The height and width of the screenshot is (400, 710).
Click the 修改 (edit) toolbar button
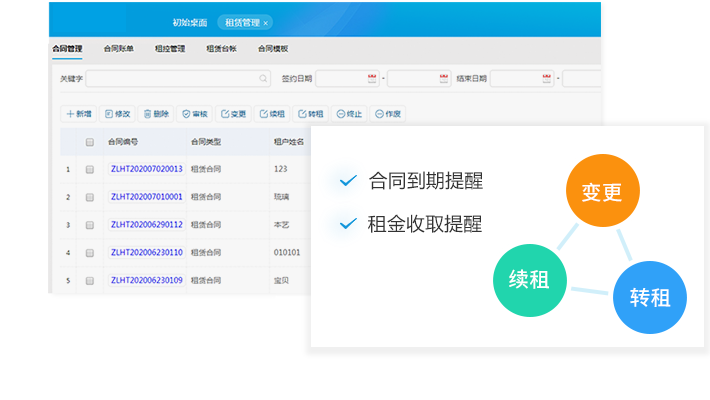coord(118,114)
